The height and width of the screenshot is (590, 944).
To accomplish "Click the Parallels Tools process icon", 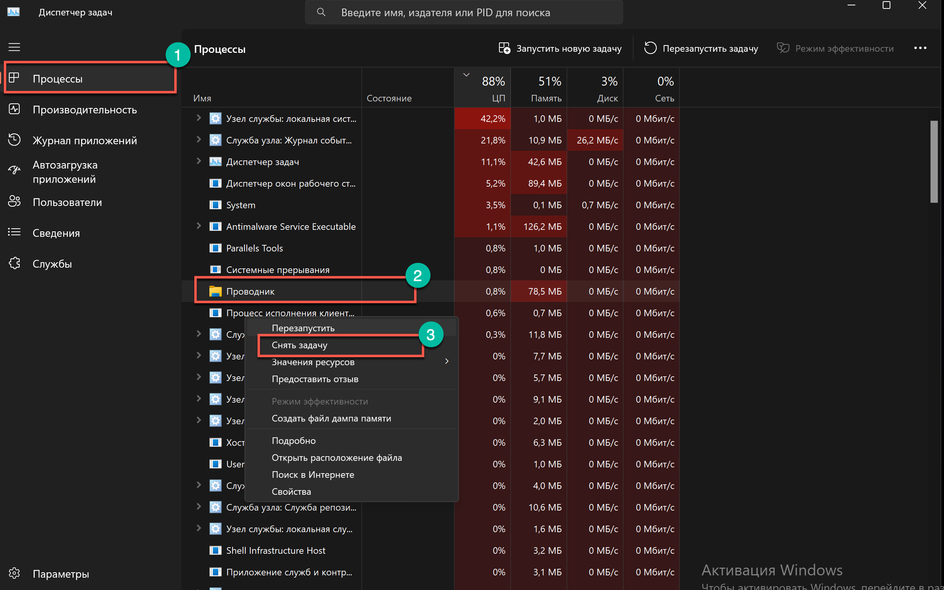I will (215, 248).
